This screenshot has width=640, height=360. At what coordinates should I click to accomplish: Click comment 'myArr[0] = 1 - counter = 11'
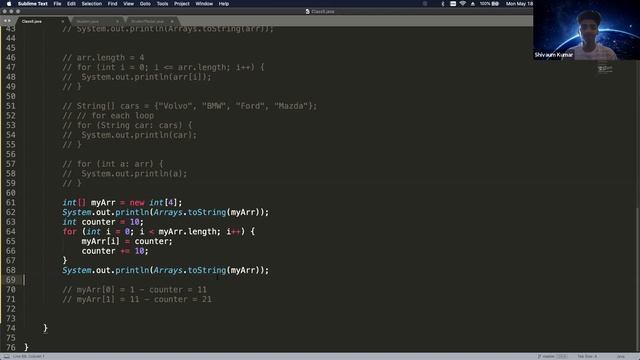[x=135, y=290]
